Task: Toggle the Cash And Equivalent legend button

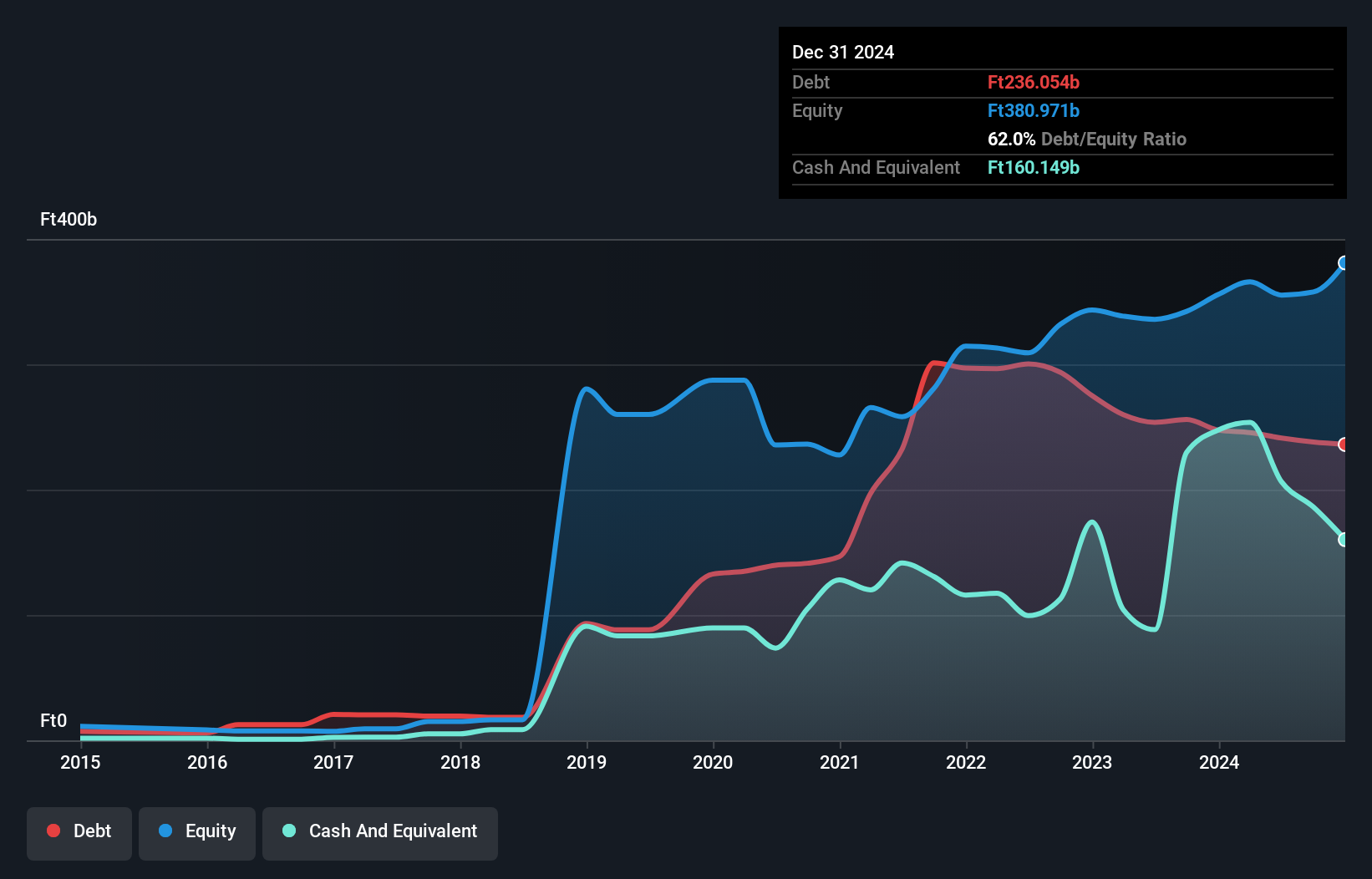Action: pyautogui.click(x=380, y=833)
